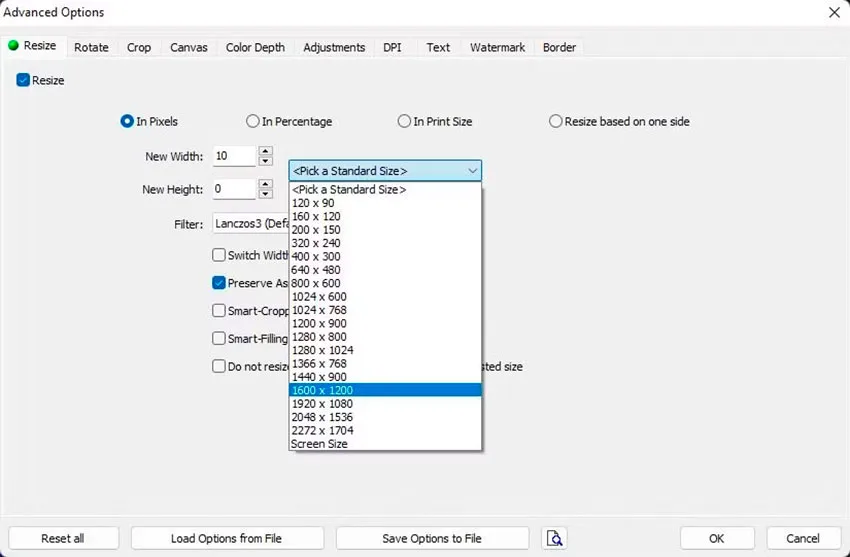Choose 1600 x 1200 highlighted entry

(x=385, y=390)
